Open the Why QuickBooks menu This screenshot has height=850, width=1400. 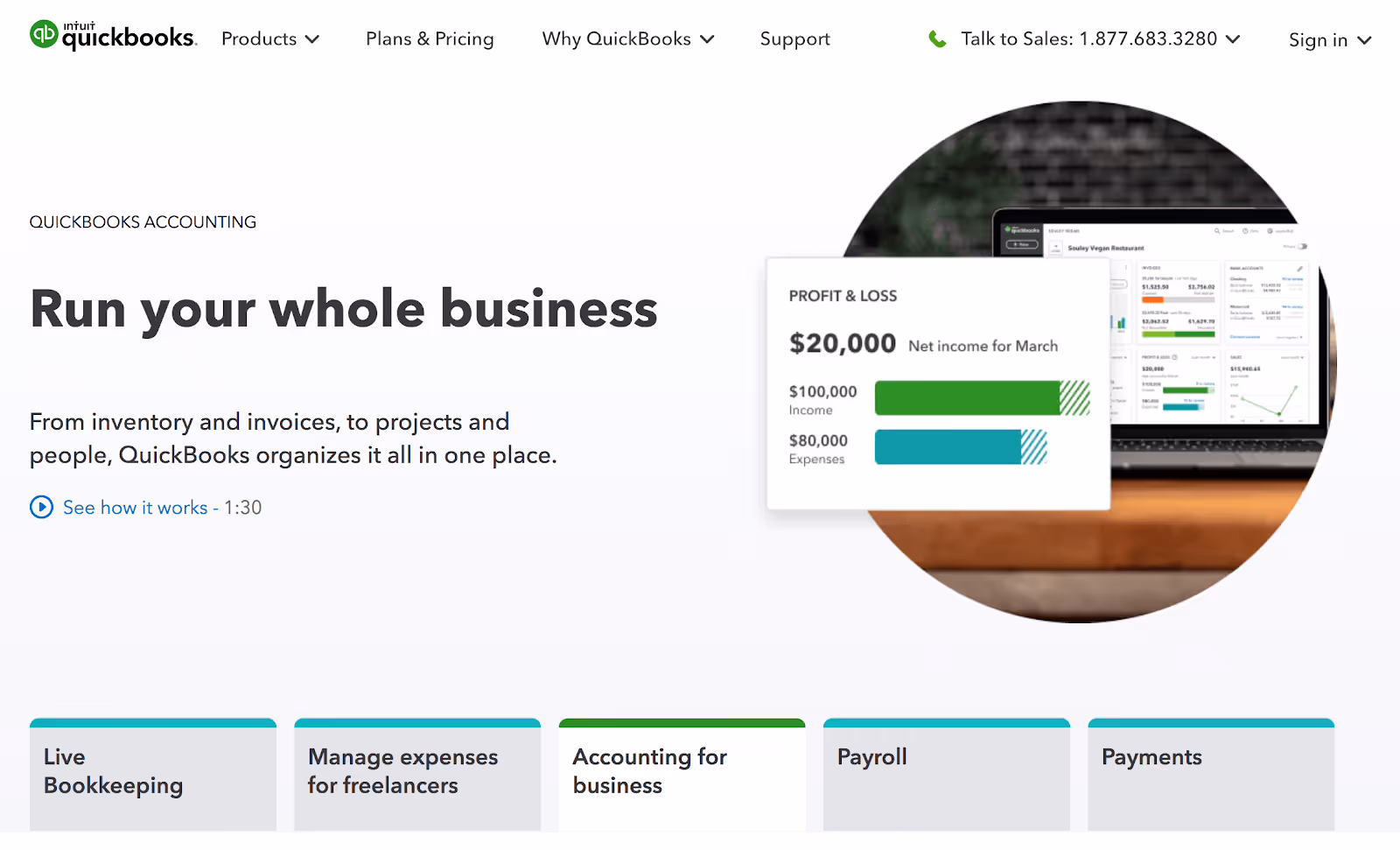point(628,39)
